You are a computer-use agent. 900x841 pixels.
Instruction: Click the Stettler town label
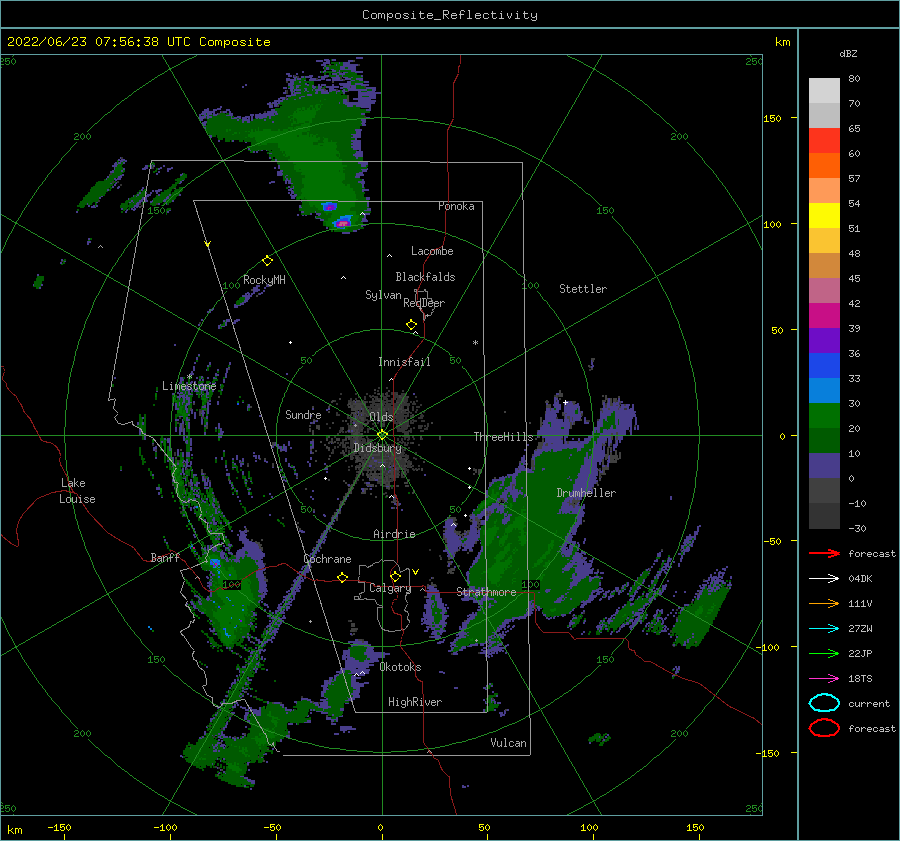point(583,289)
